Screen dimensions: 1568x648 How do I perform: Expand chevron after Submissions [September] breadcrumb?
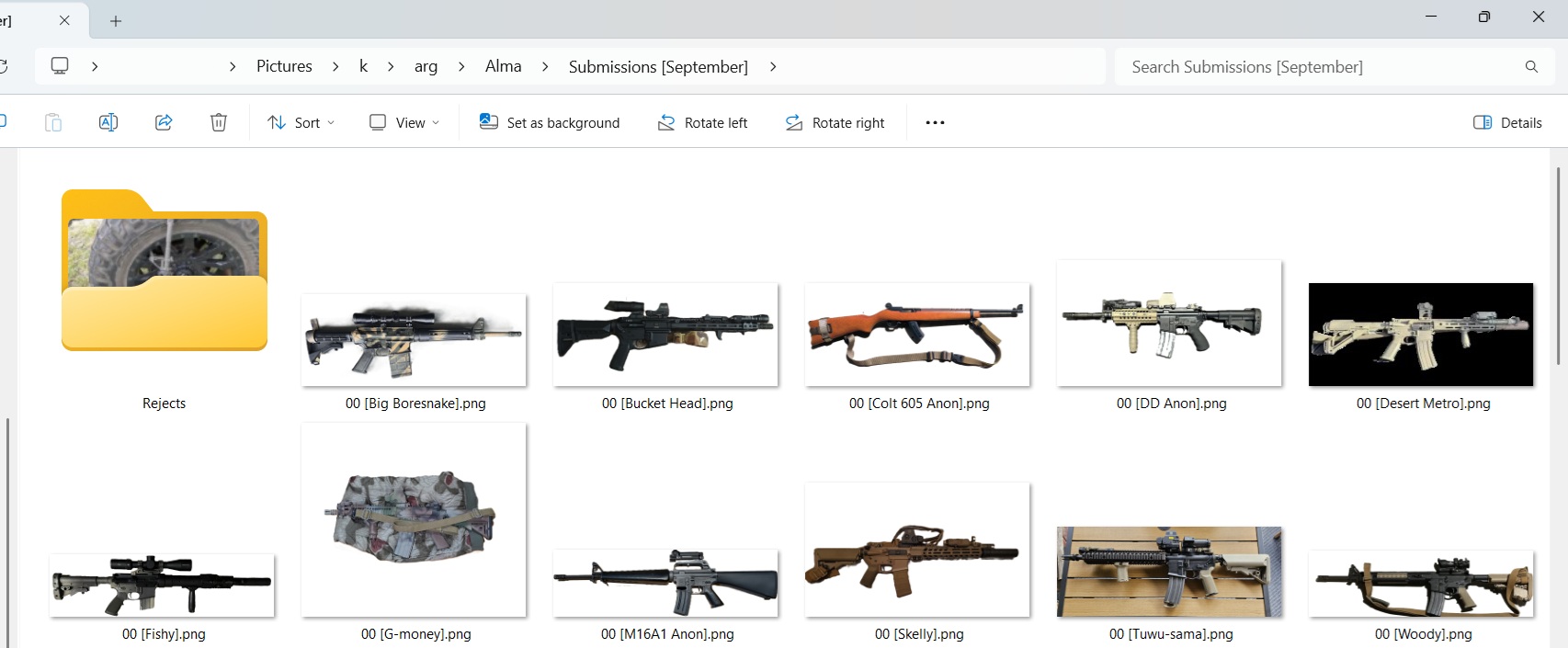point(773,66)
